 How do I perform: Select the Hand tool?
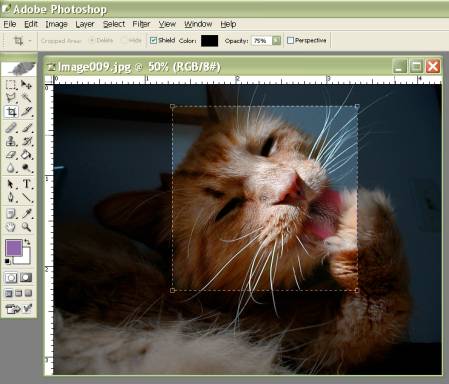(x=11, y=227)
